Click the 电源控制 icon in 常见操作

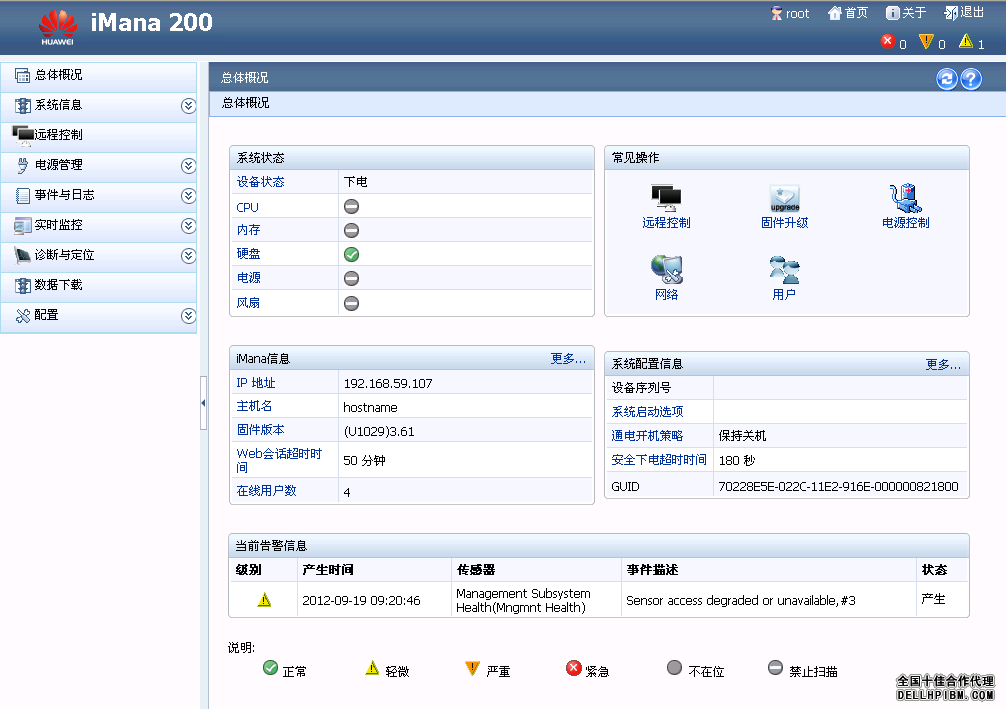pyautogui.click(x=905, y=198)
